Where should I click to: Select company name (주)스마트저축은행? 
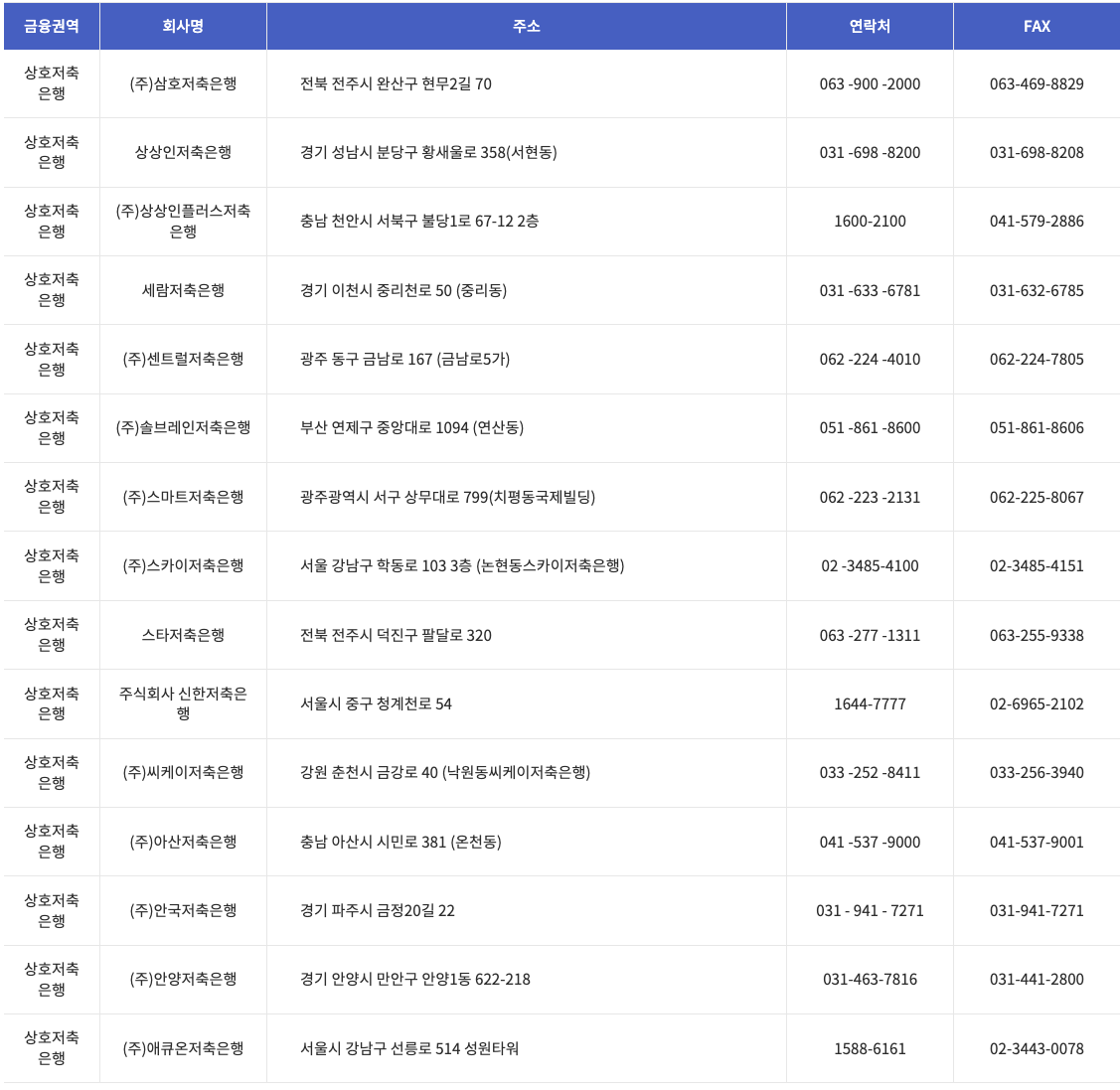tap(183, 497)
